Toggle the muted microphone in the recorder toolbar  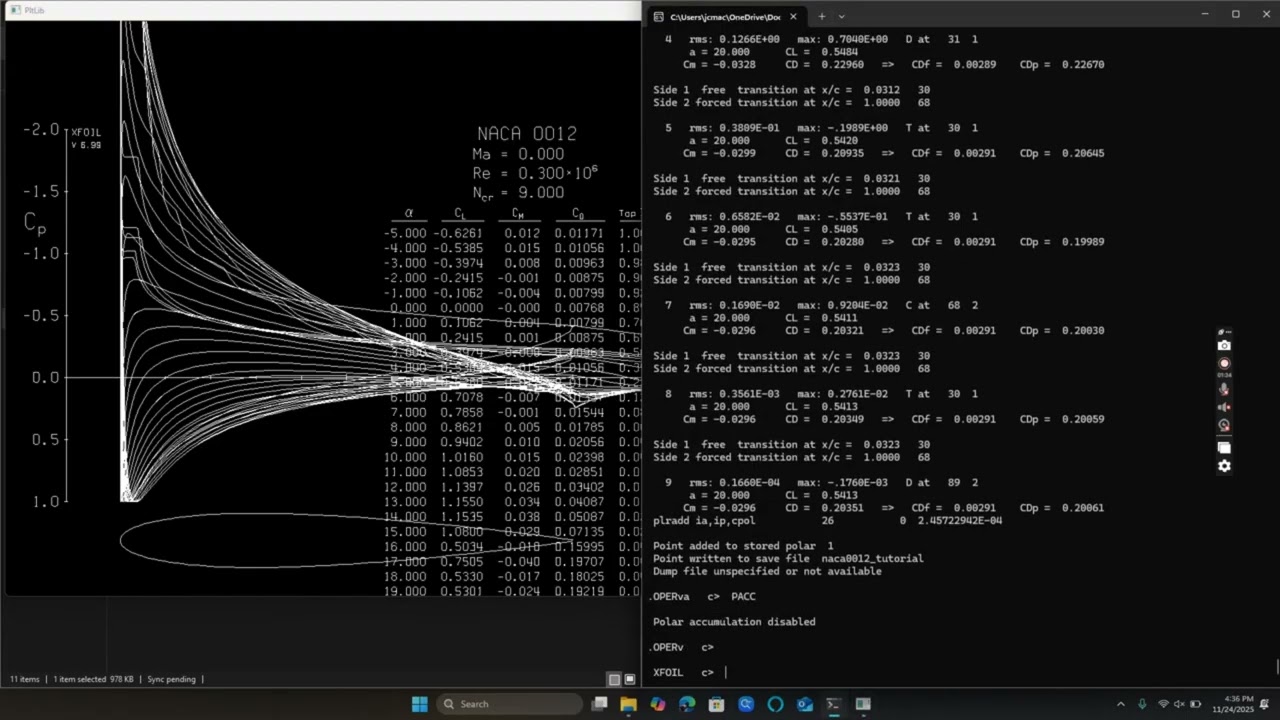coord(1224,389)
